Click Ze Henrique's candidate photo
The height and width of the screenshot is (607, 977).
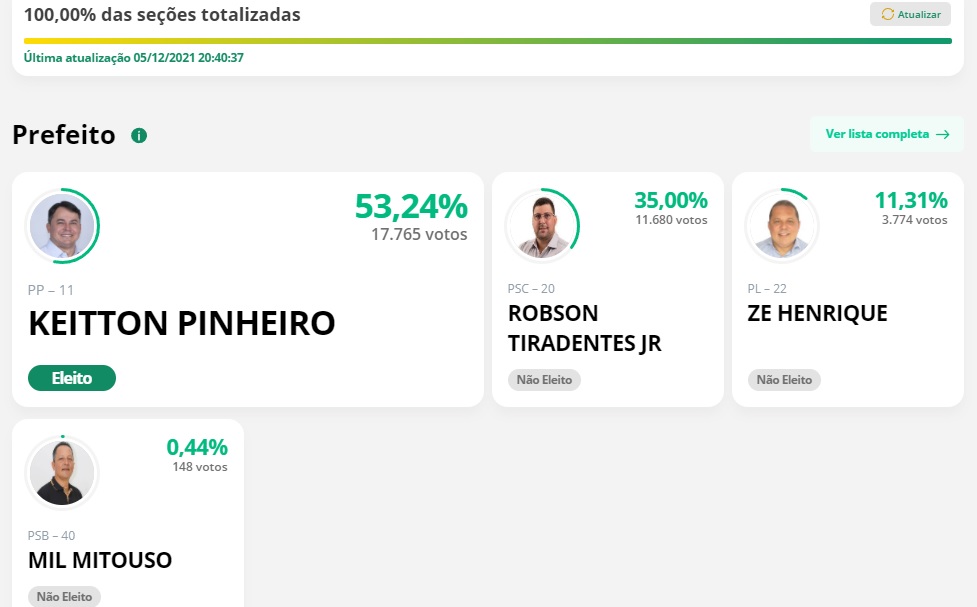point(781,225)
